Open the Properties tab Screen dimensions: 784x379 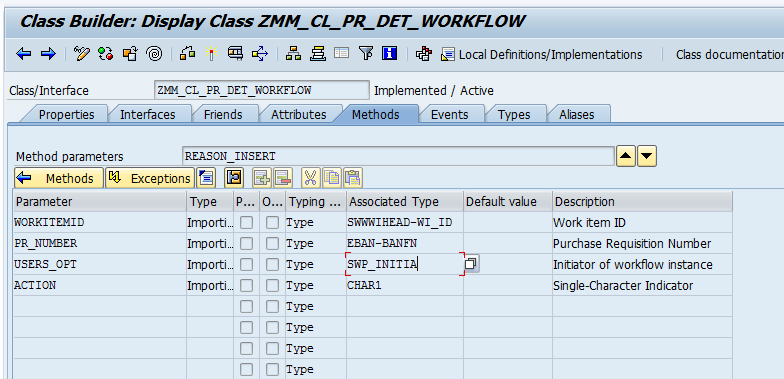coord(66,114)
